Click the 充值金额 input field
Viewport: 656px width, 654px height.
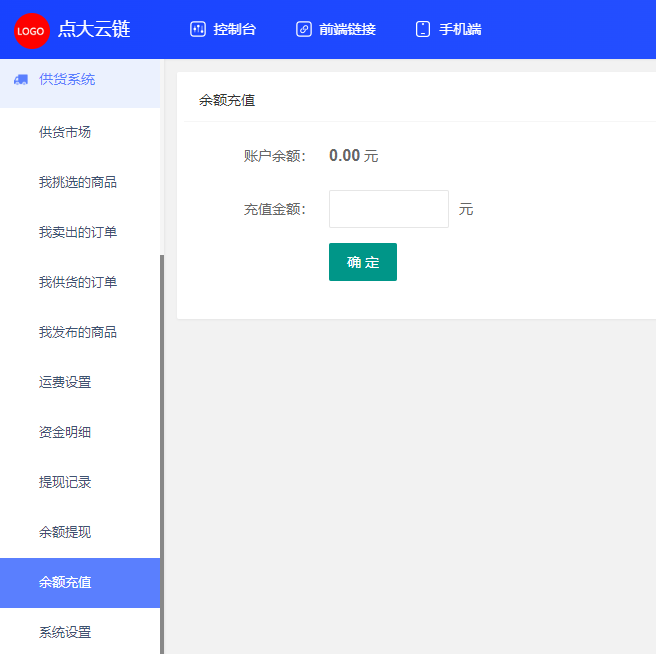coord(389,209)
